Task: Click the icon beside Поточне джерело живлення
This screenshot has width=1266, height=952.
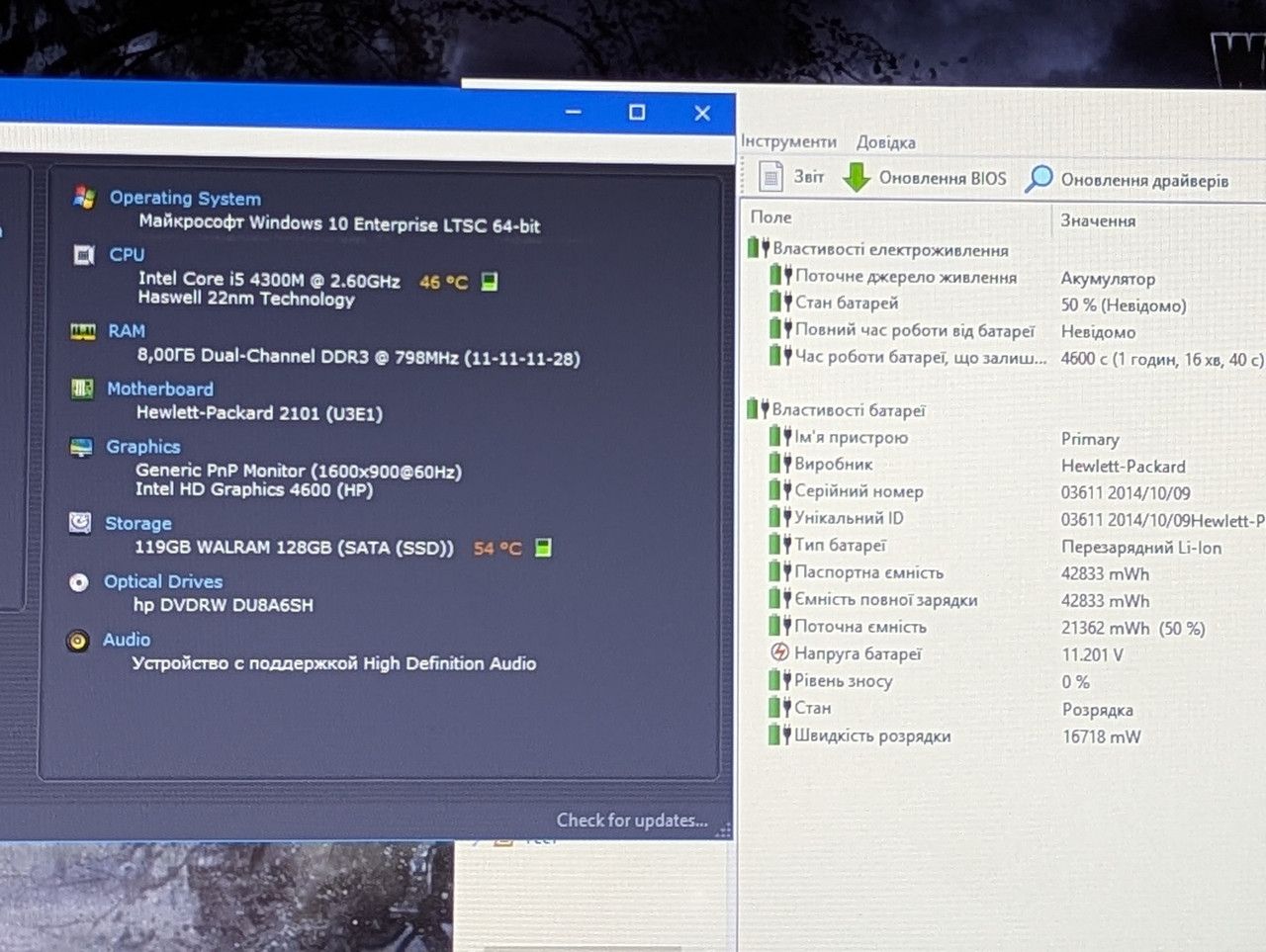Action: 781,276
